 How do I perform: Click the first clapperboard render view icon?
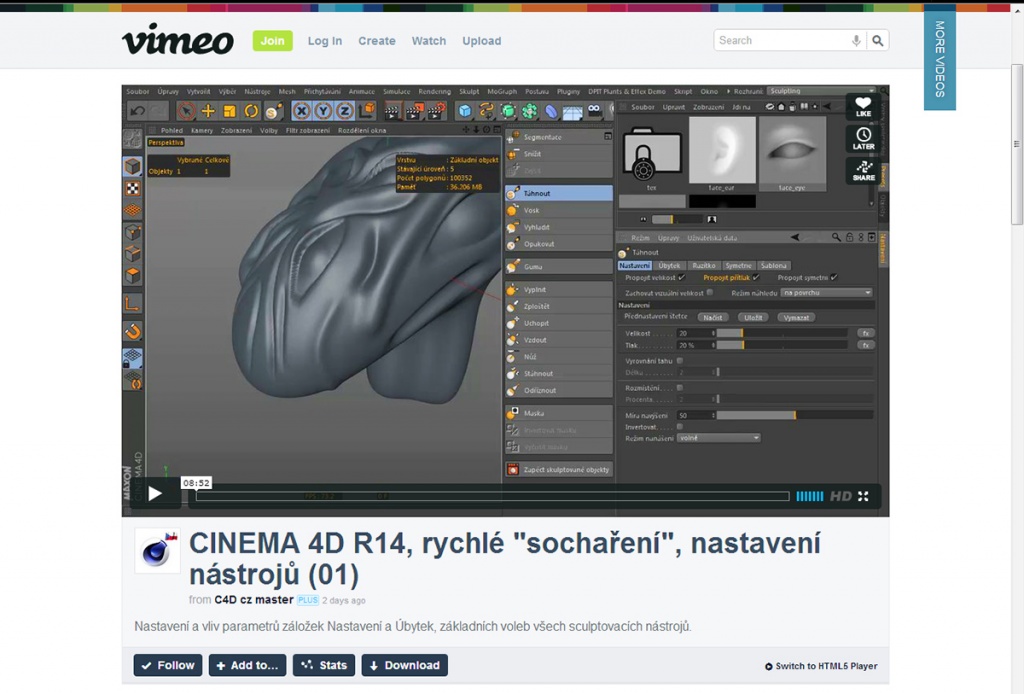coord(392,111)
